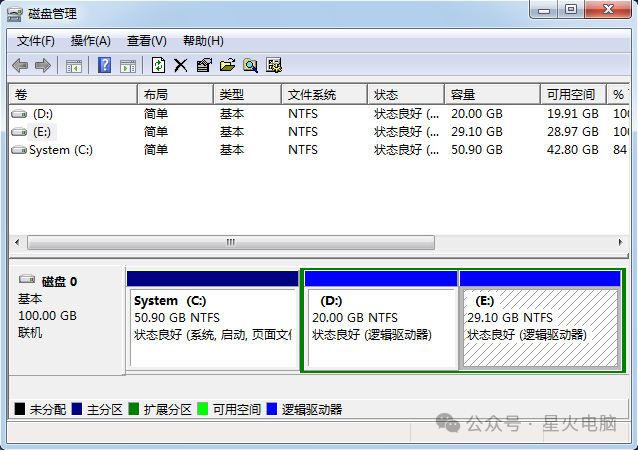The height and width of the screenshot is (450, 638).
Task: Click the magnifier Search toolbar icon
Action: point(250,65)
